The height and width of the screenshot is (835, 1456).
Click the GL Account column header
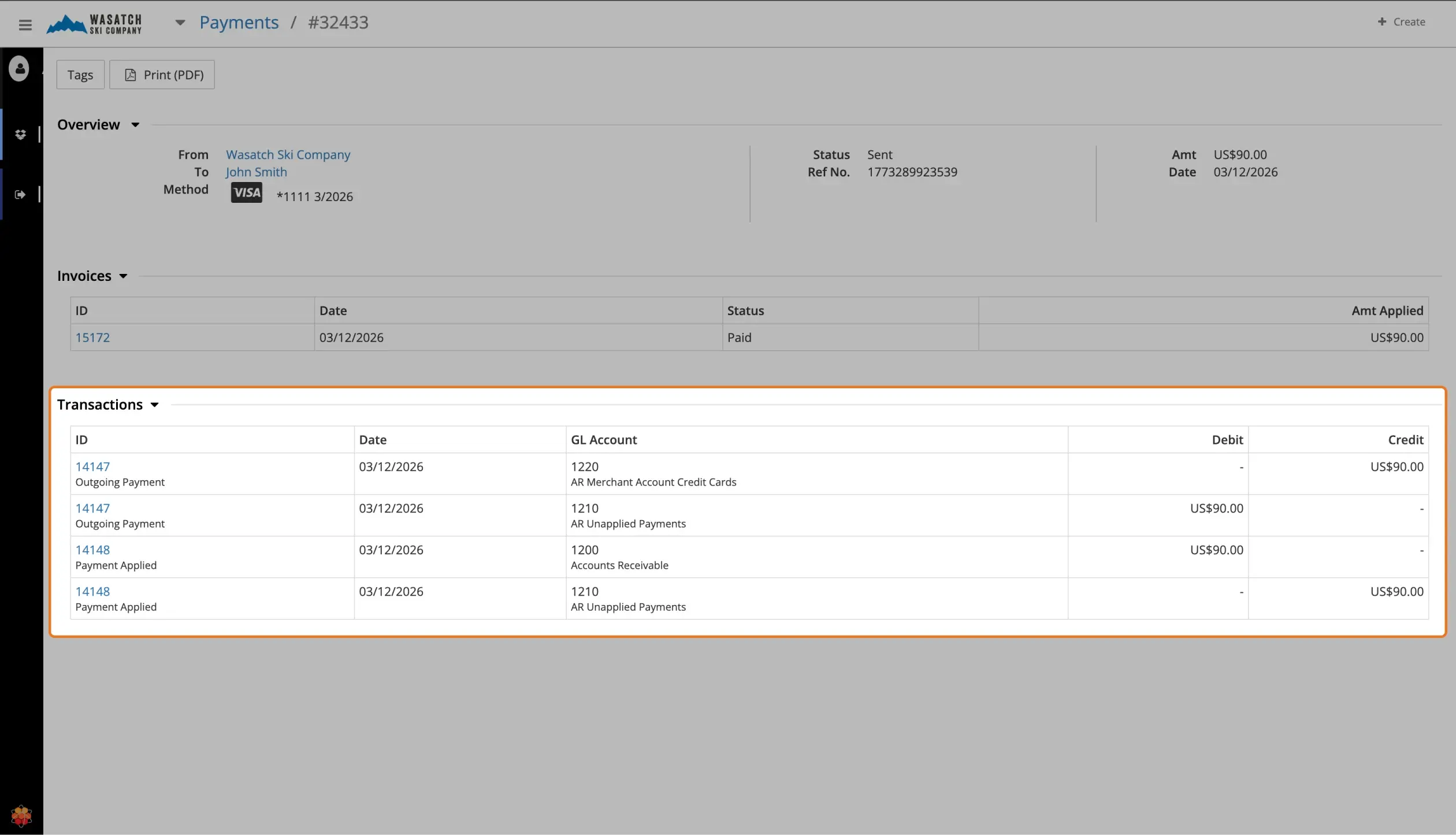(x=817, y=440)
